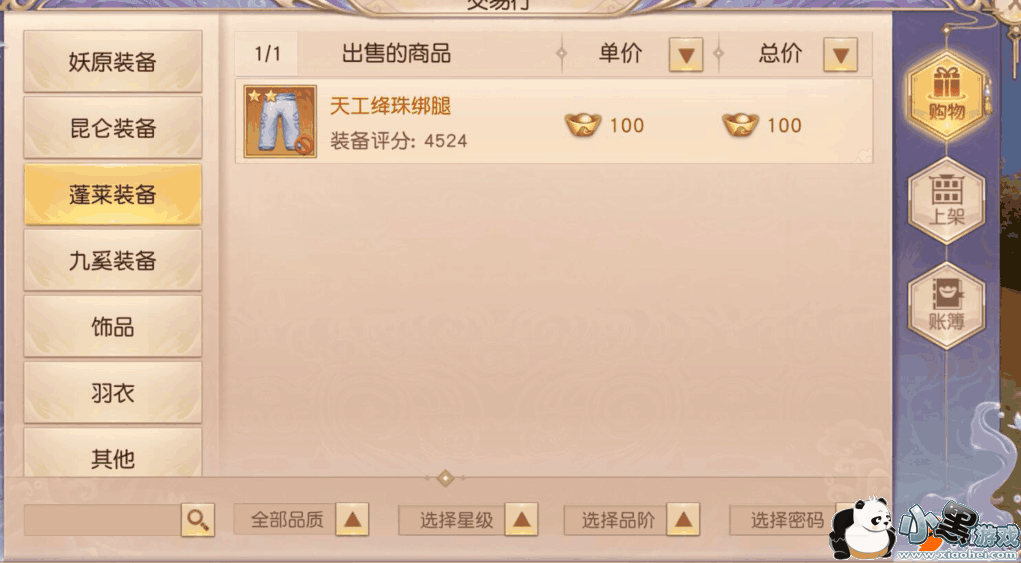Click the 天工绛珠绑腿 pants item icon

tap(280, 121)
